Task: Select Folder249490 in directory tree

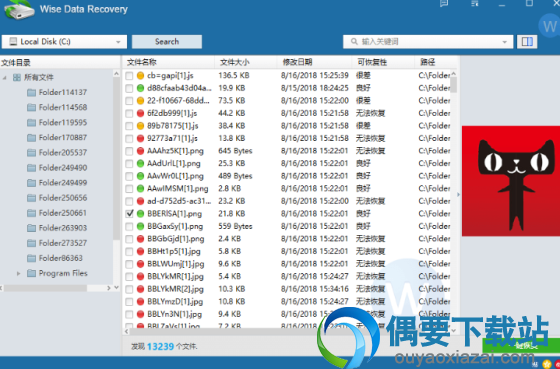Action: click(63, 168)
